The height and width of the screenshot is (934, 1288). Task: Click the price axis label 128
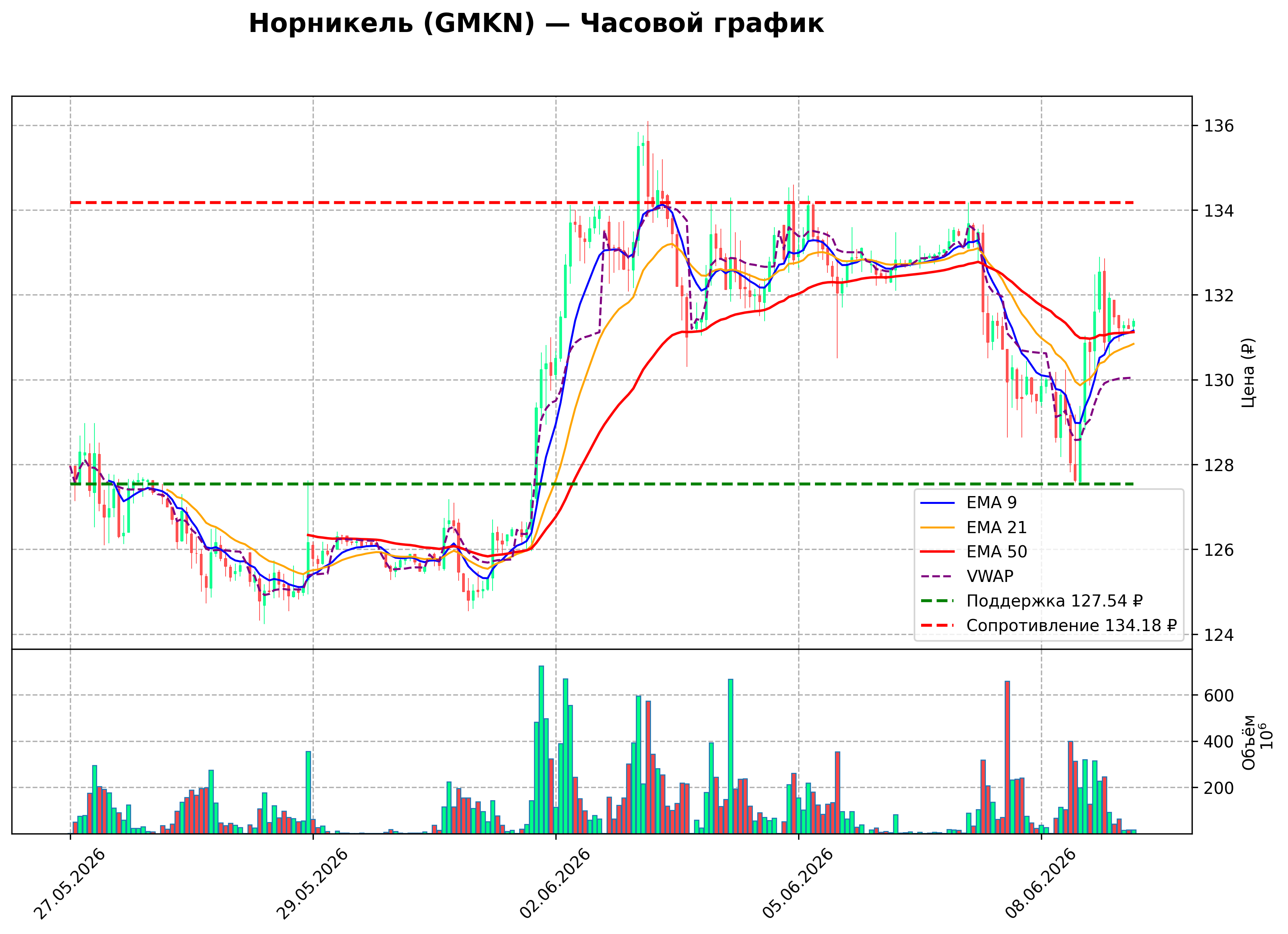1219,465
